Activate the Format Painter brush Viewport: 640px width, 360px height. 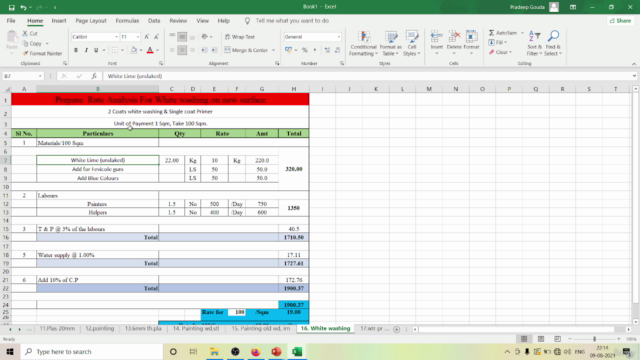42,53
